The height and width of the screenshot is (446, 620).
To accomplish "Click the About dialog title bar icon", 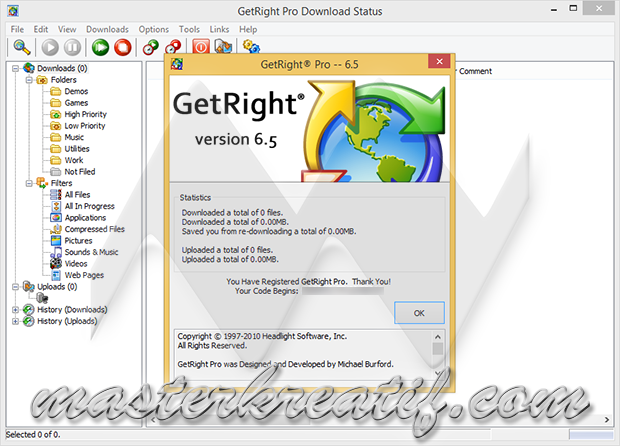I will (x=177, y=64).
